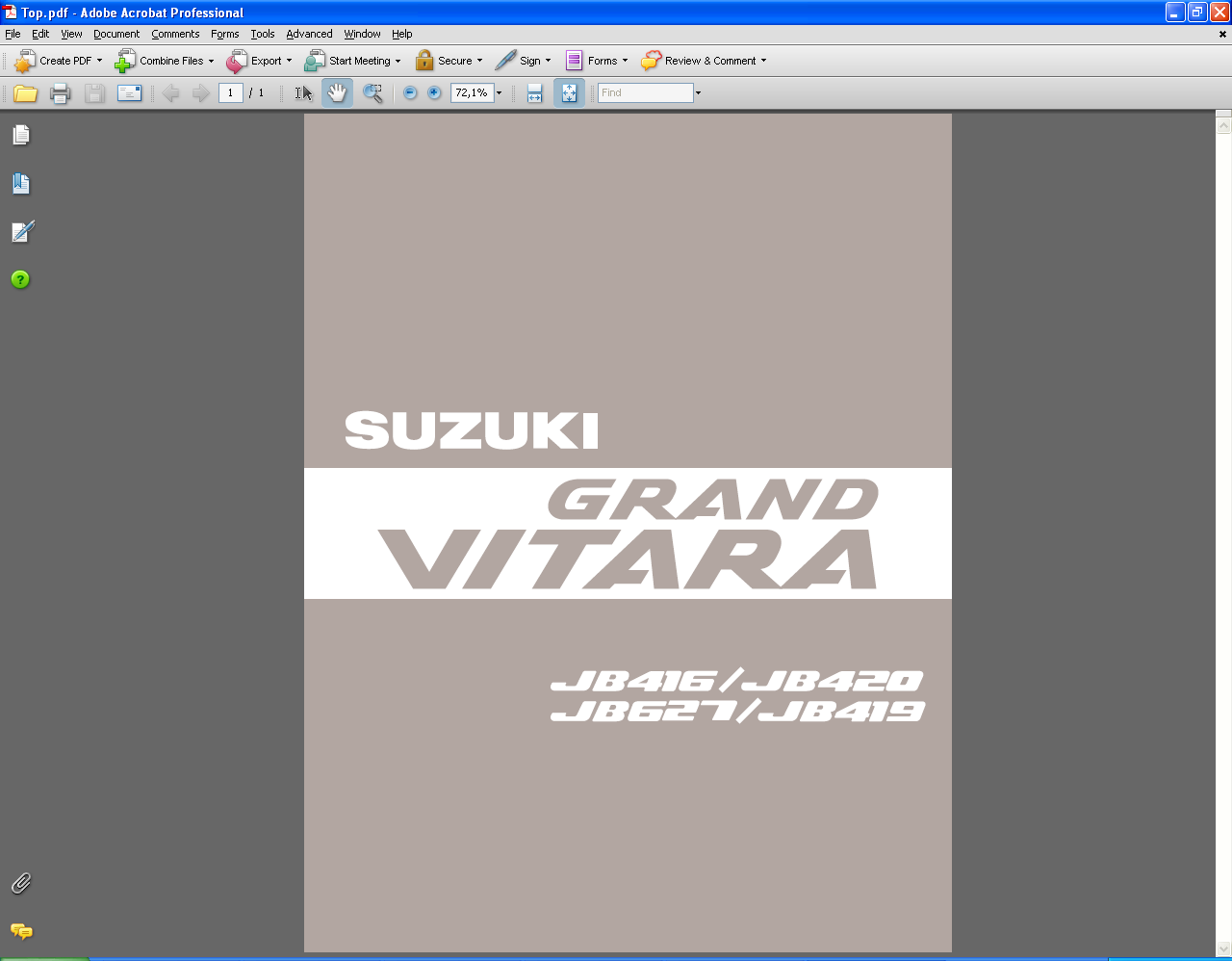Activate the Select text cursor tool
This screenshot has width=1232, height=961.
[x=304, y=93]
